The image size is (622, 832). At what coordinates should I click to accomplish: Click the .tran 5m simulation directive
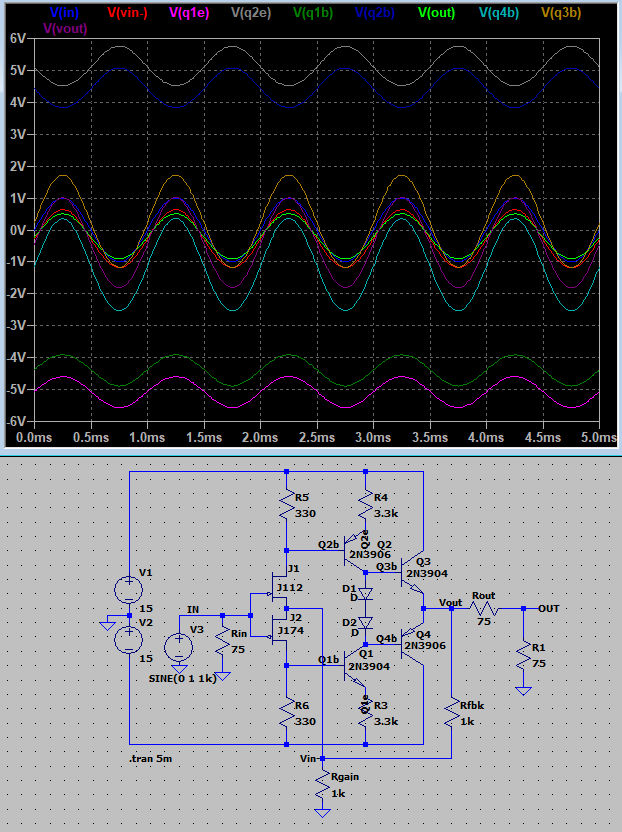tap(158, 759)
